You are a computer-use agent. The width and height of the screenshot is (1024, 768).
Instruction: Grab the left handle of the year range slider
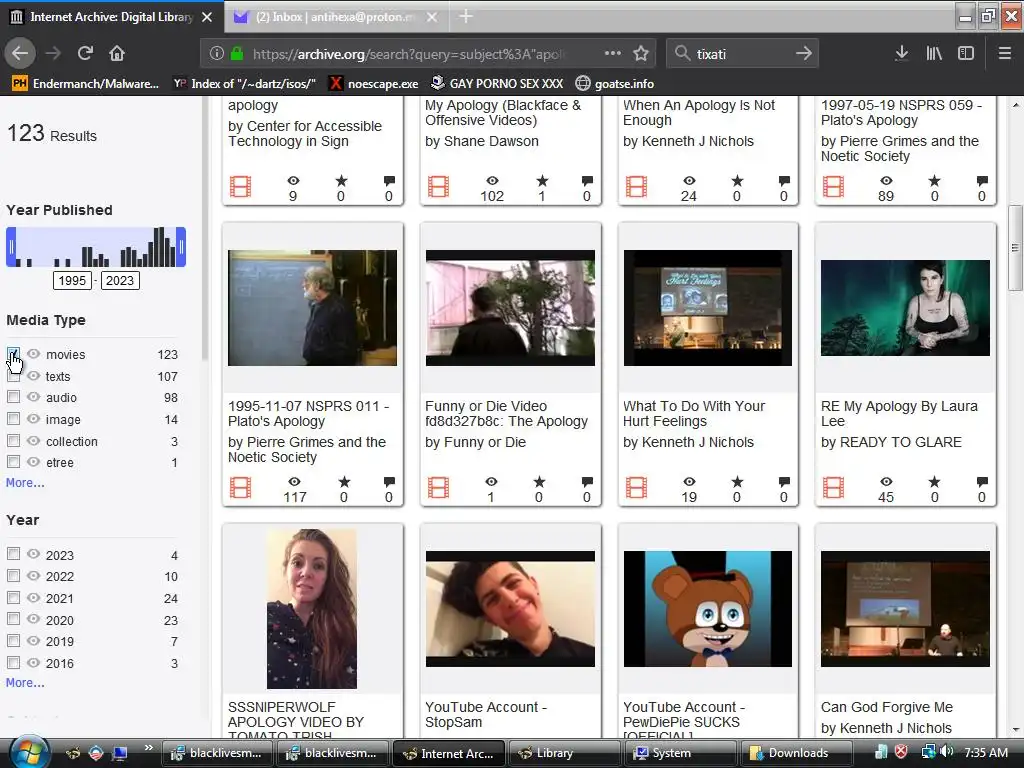pyautogui.click(x=10, y=247)
